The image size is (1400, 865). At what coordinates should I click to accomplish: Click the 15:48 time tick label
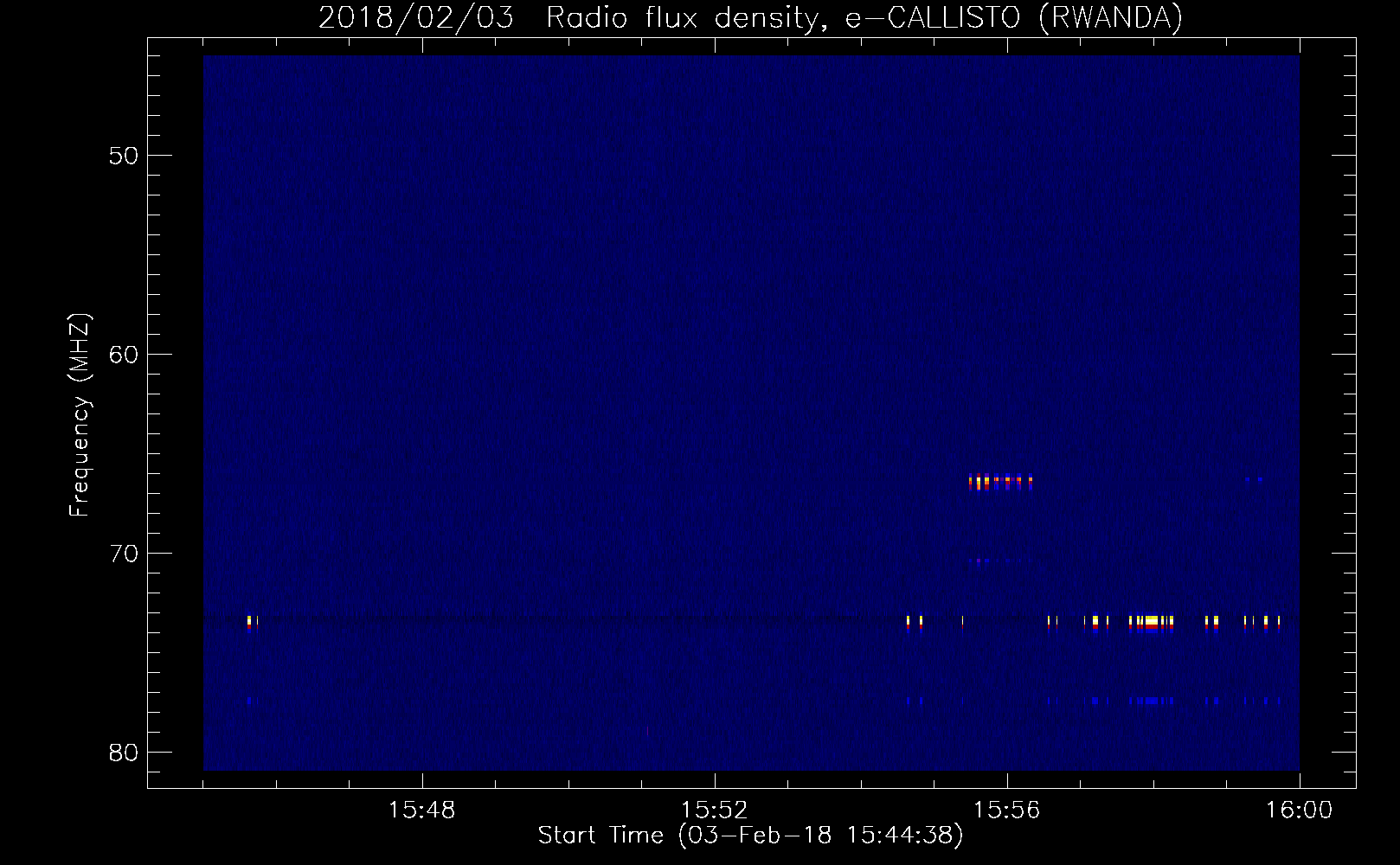click(x=421, y=811)
